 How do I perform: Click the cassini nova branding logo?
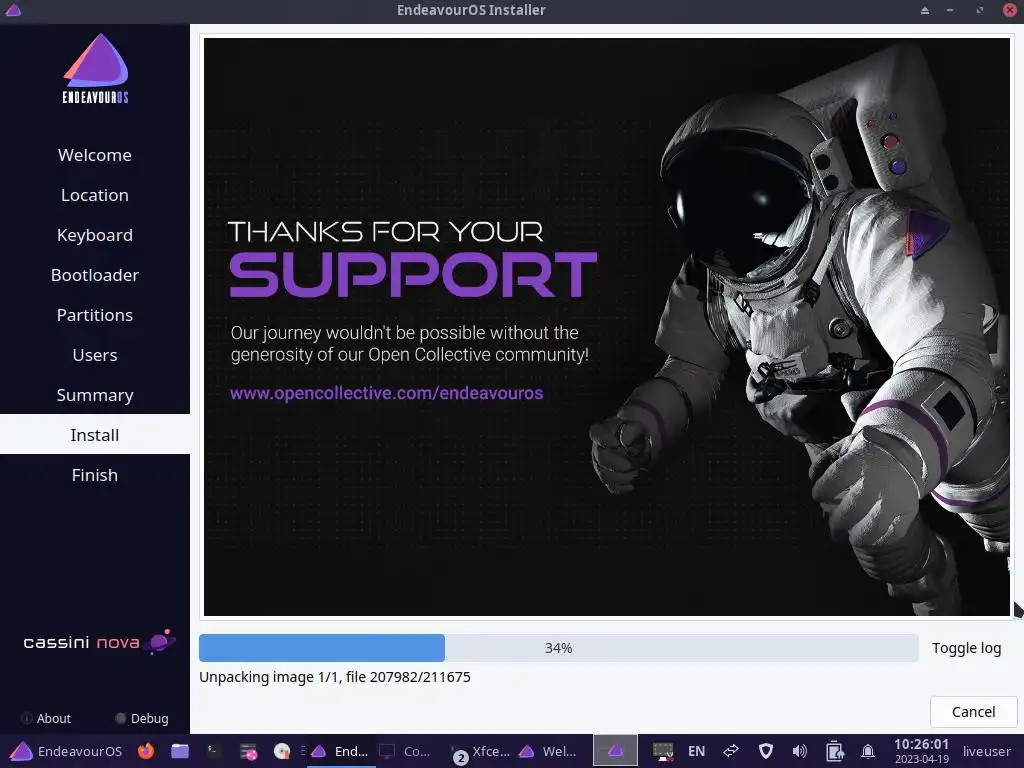pos(99,642)
